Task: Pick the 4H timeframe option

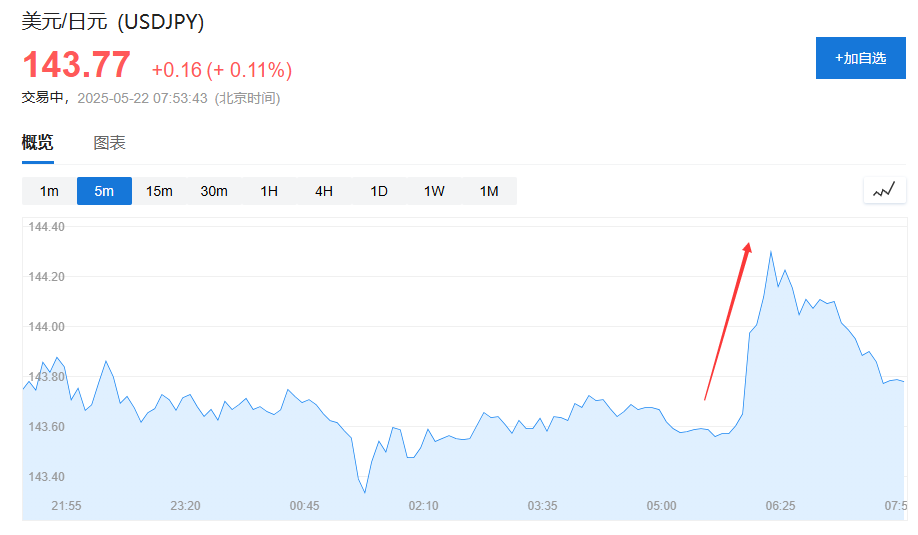Action: 324,191
